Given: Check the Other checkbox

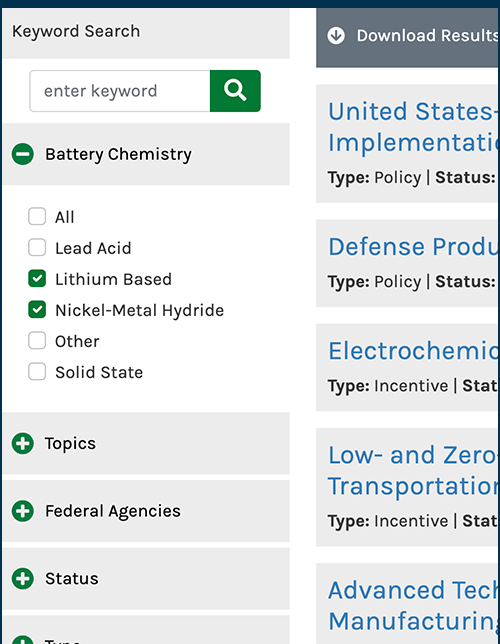Looking at the screenshot, I should (37, 340).
